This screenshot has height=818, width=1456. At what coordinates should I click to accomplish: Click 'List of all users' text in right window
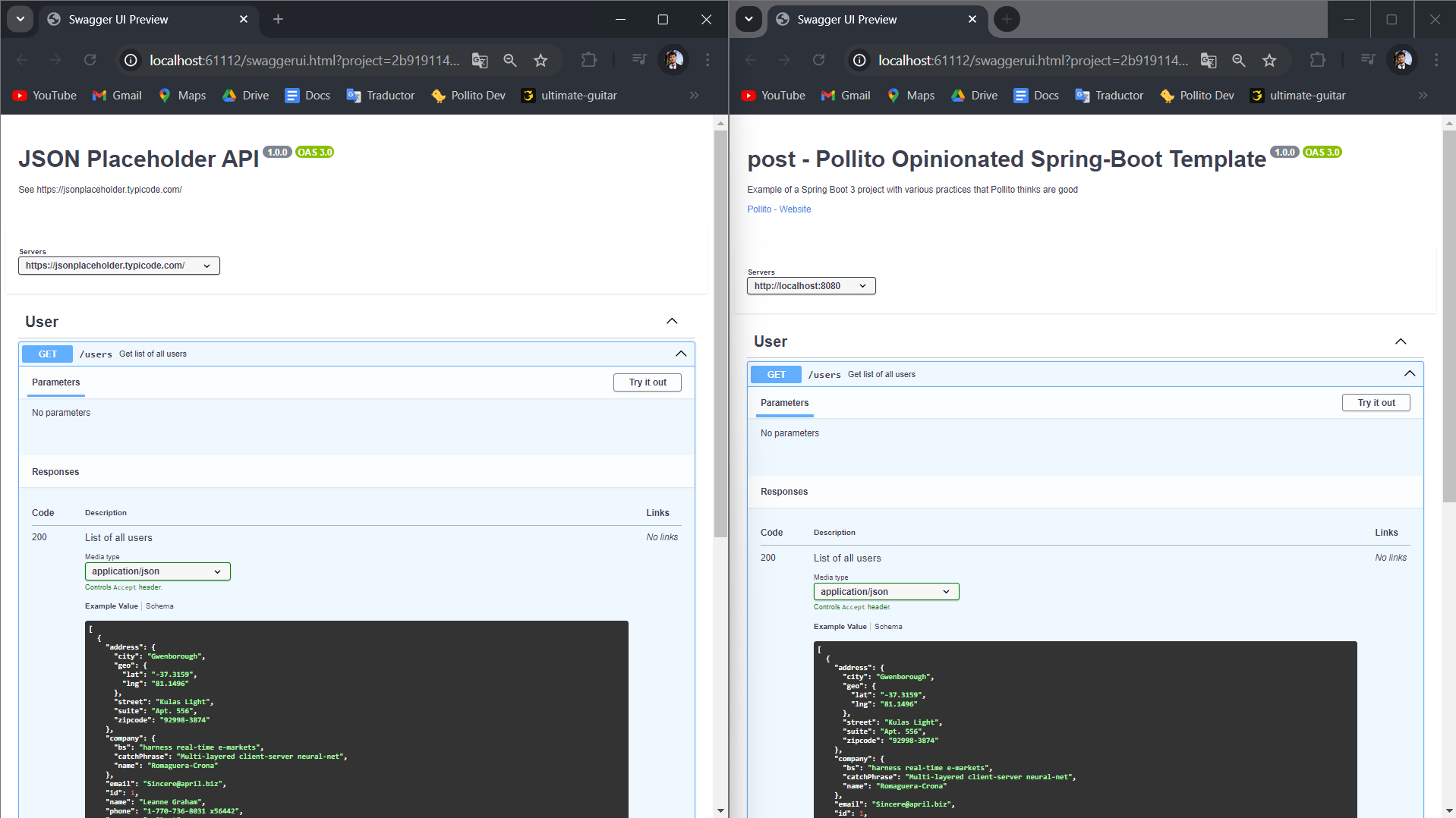point(847,558)
